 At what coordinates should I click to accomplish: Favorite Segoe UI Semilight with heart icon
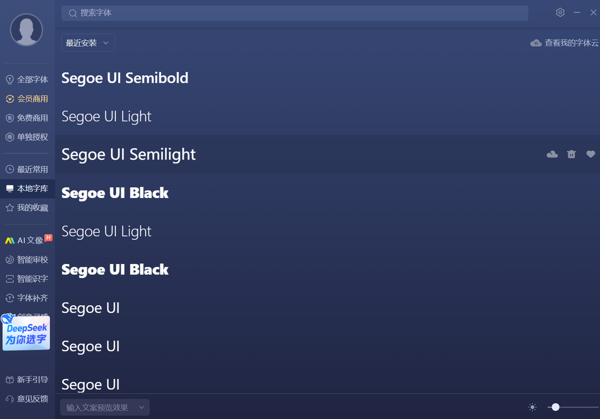point(590,155)
